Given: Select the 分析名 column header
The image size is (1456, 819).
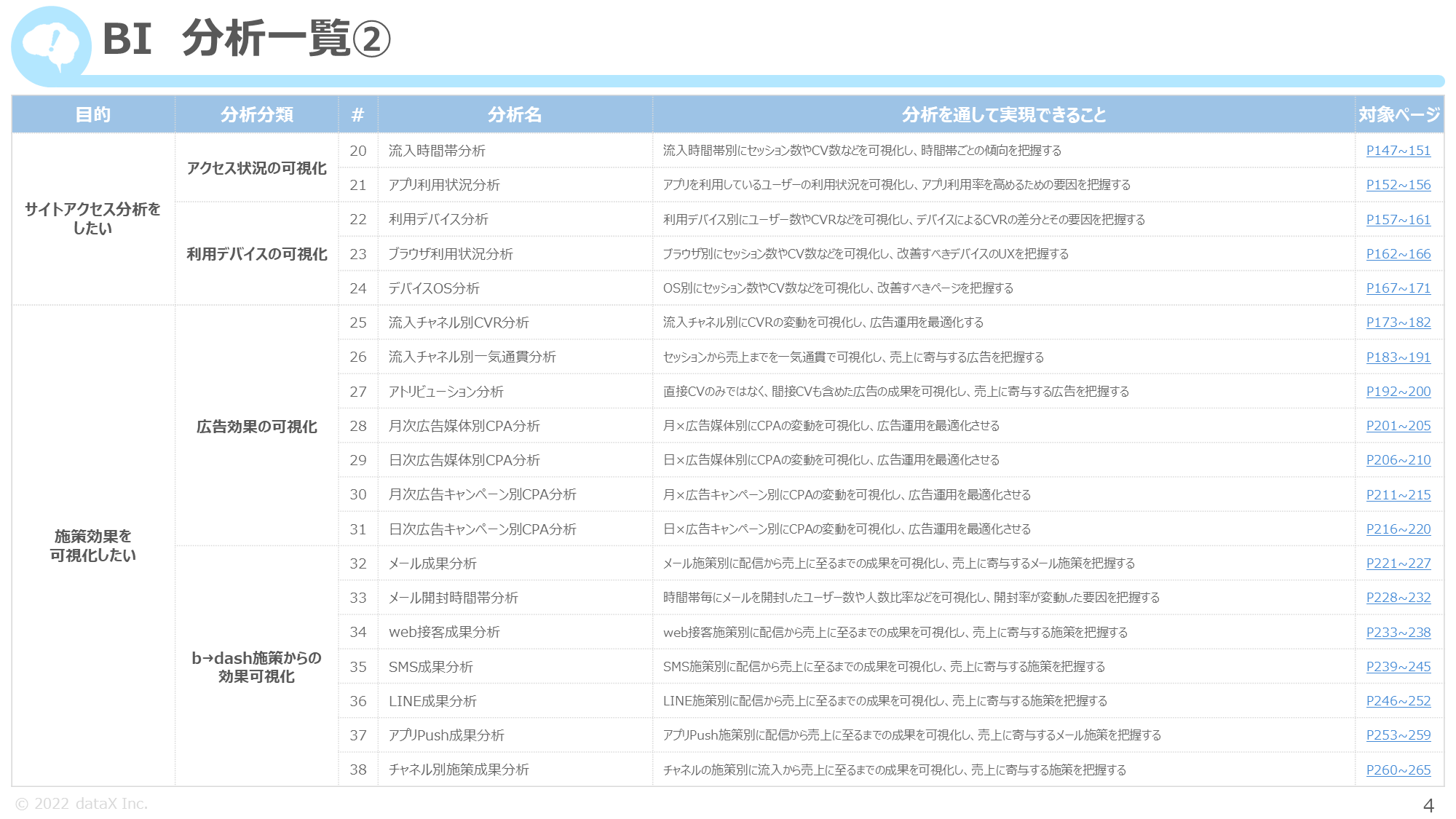Looking at the screenshot, I should pos(515,114).
